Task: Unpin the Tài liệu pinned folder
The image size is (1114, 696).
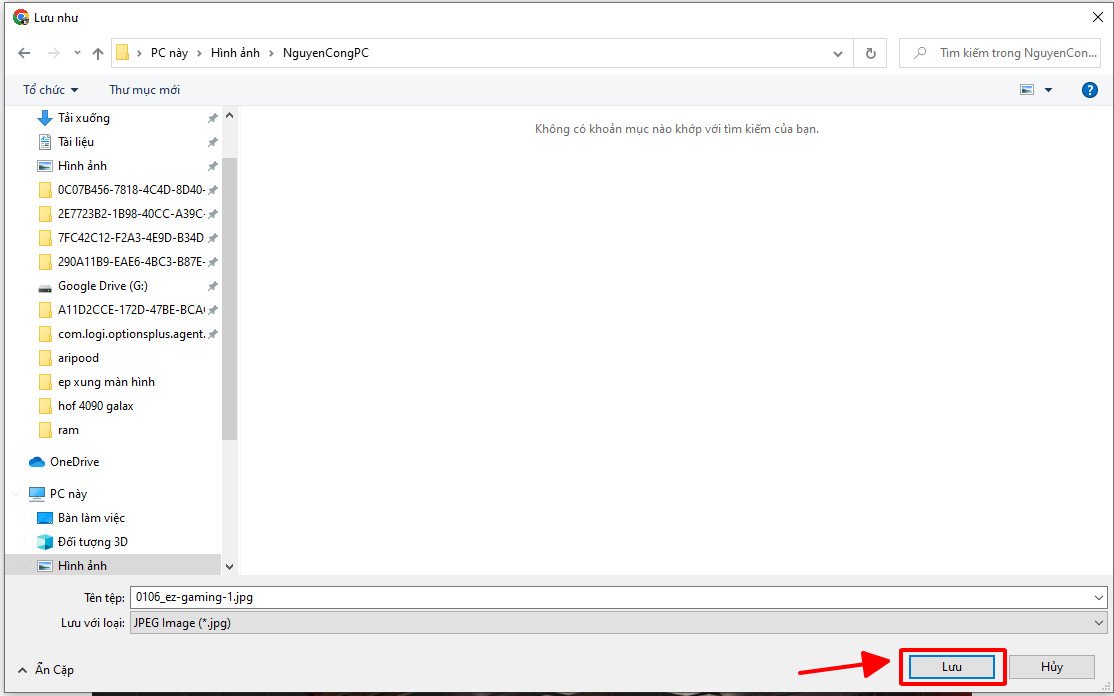Action: pyautogui.click(x=211, y=141)
